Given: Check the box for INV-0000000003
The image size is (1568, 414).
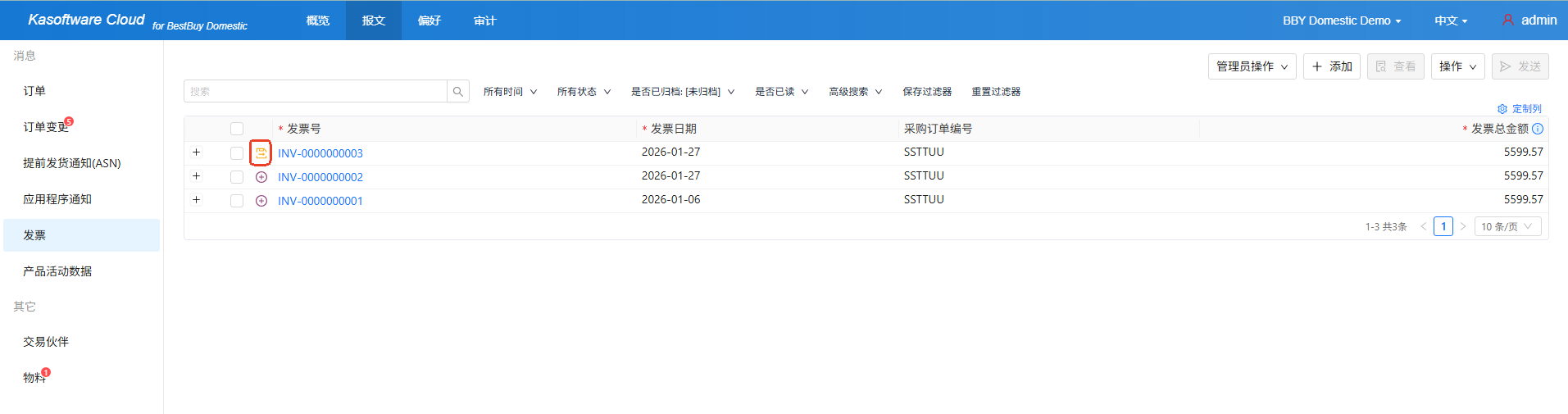Looking at the screenshot, I should (x=237, y=153).
